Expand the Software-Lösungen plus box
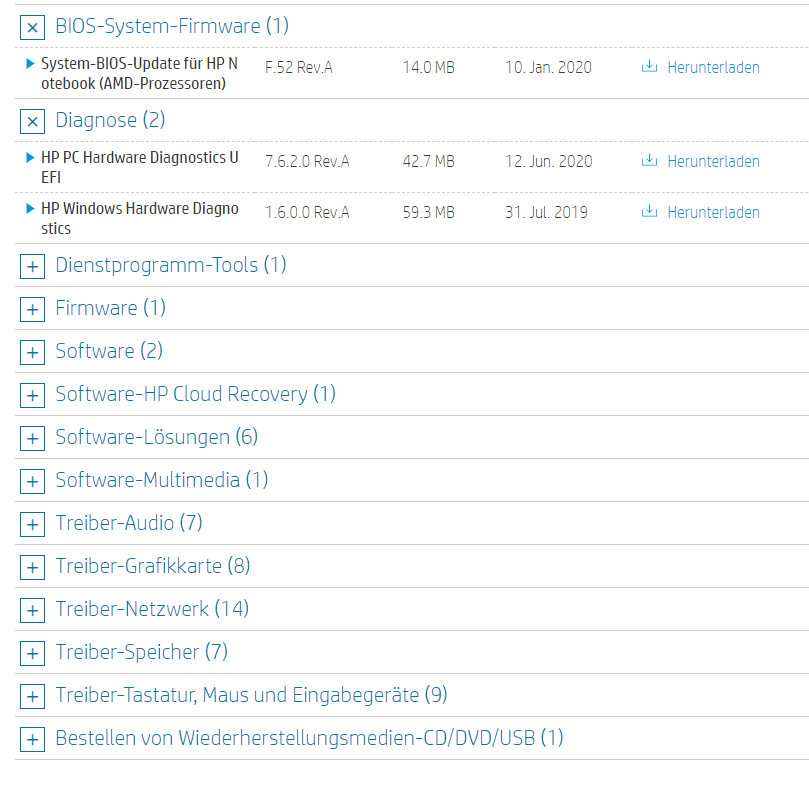 (33, 438)
